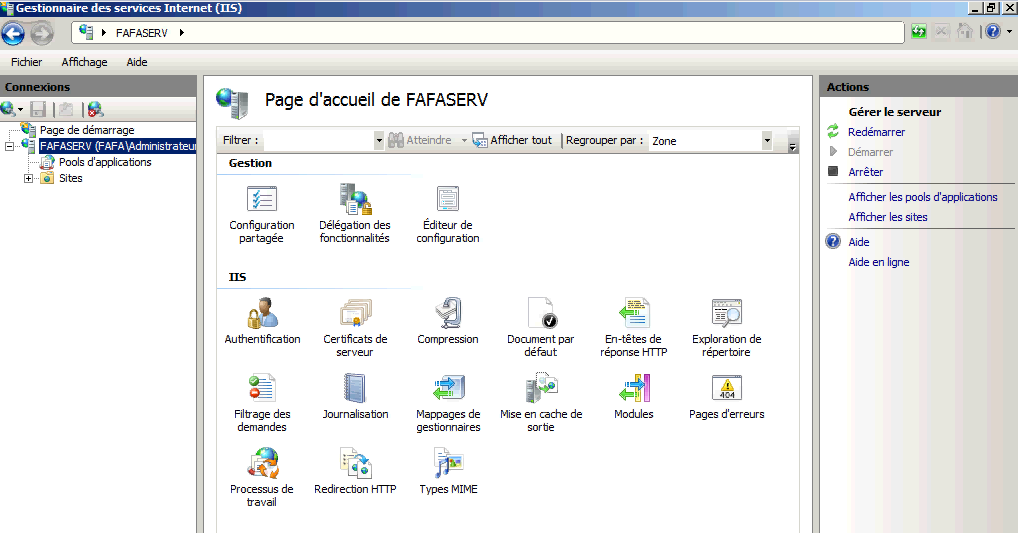
Task: Open the Modules feature
Action: (634, 397)
